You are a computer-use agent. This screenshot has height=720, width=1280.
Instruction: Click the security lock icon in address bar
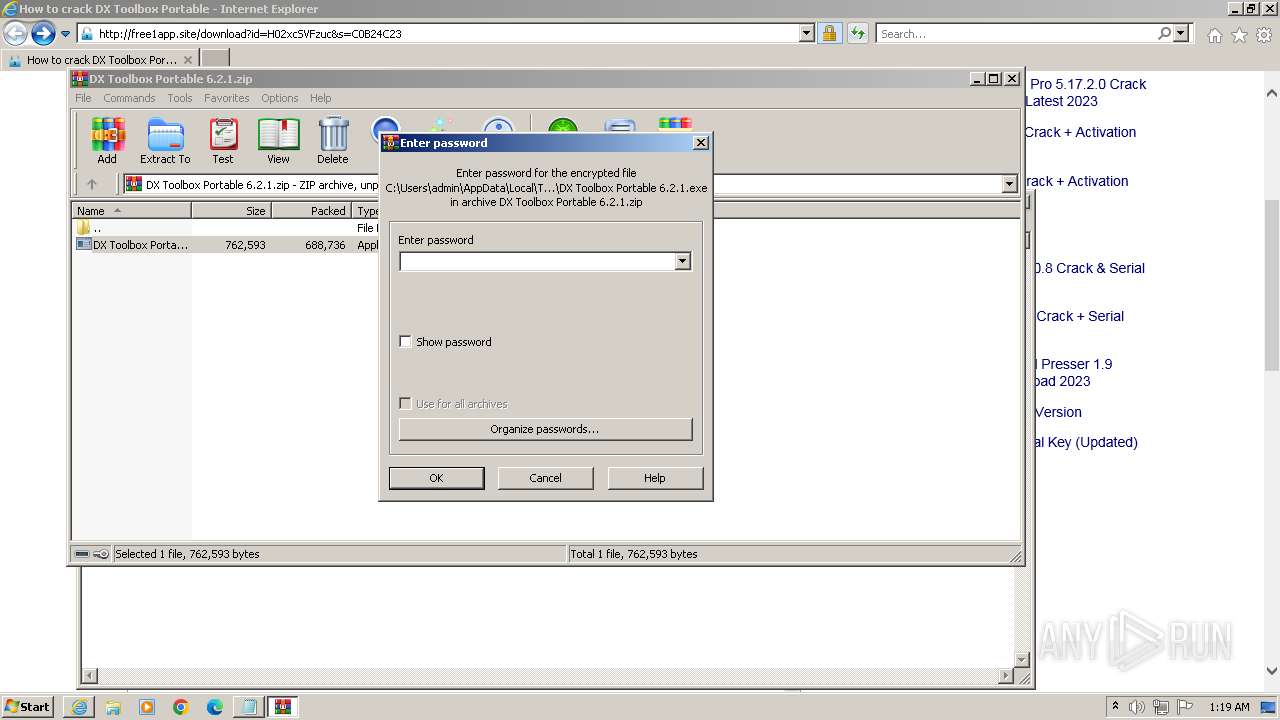point(829,34)
